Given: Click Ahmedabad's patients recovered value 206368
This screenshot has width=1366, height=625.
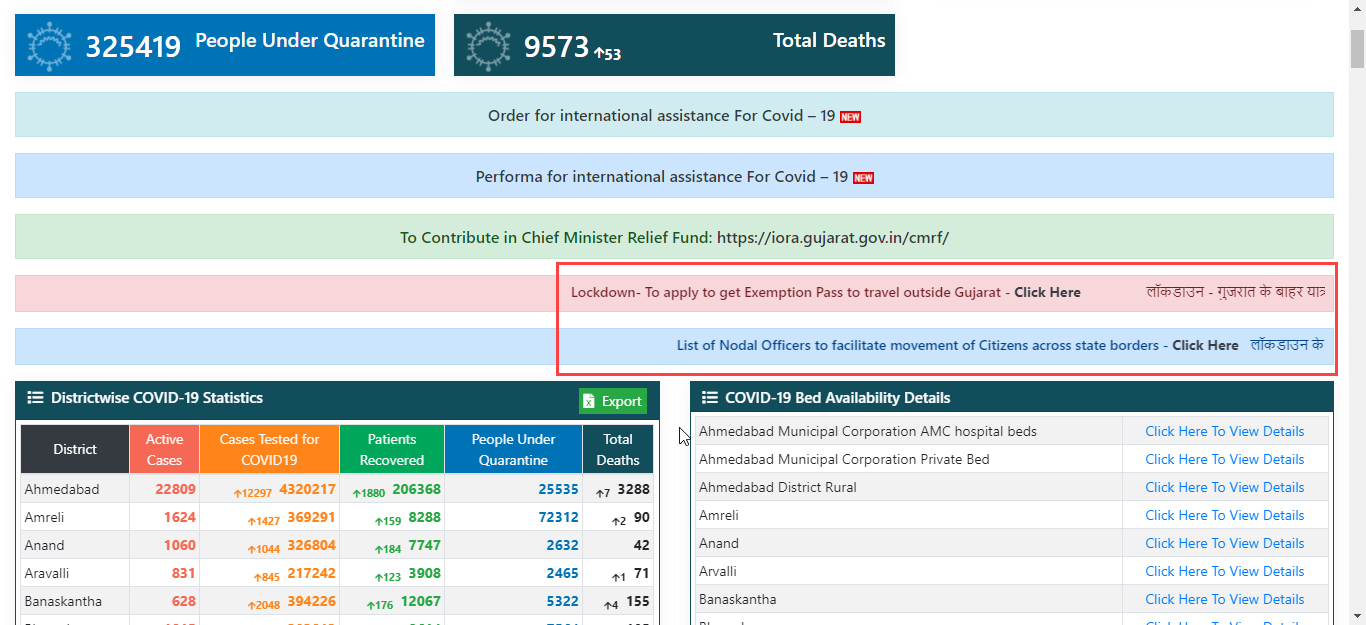Looking at the screenshot, I should [x=417, y=489].
